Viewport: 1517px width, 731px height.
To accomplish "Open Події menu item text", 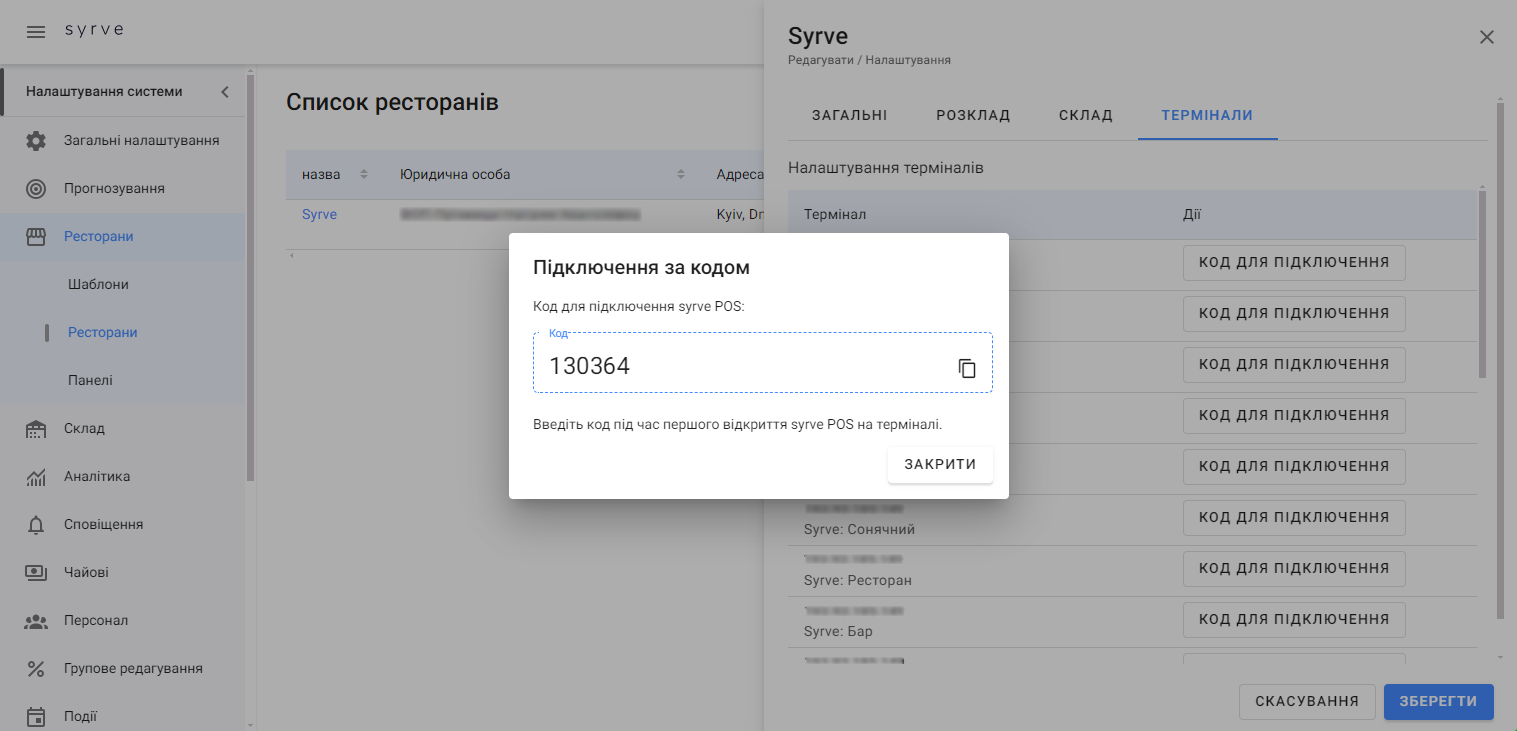I will (x=80, y=717).
